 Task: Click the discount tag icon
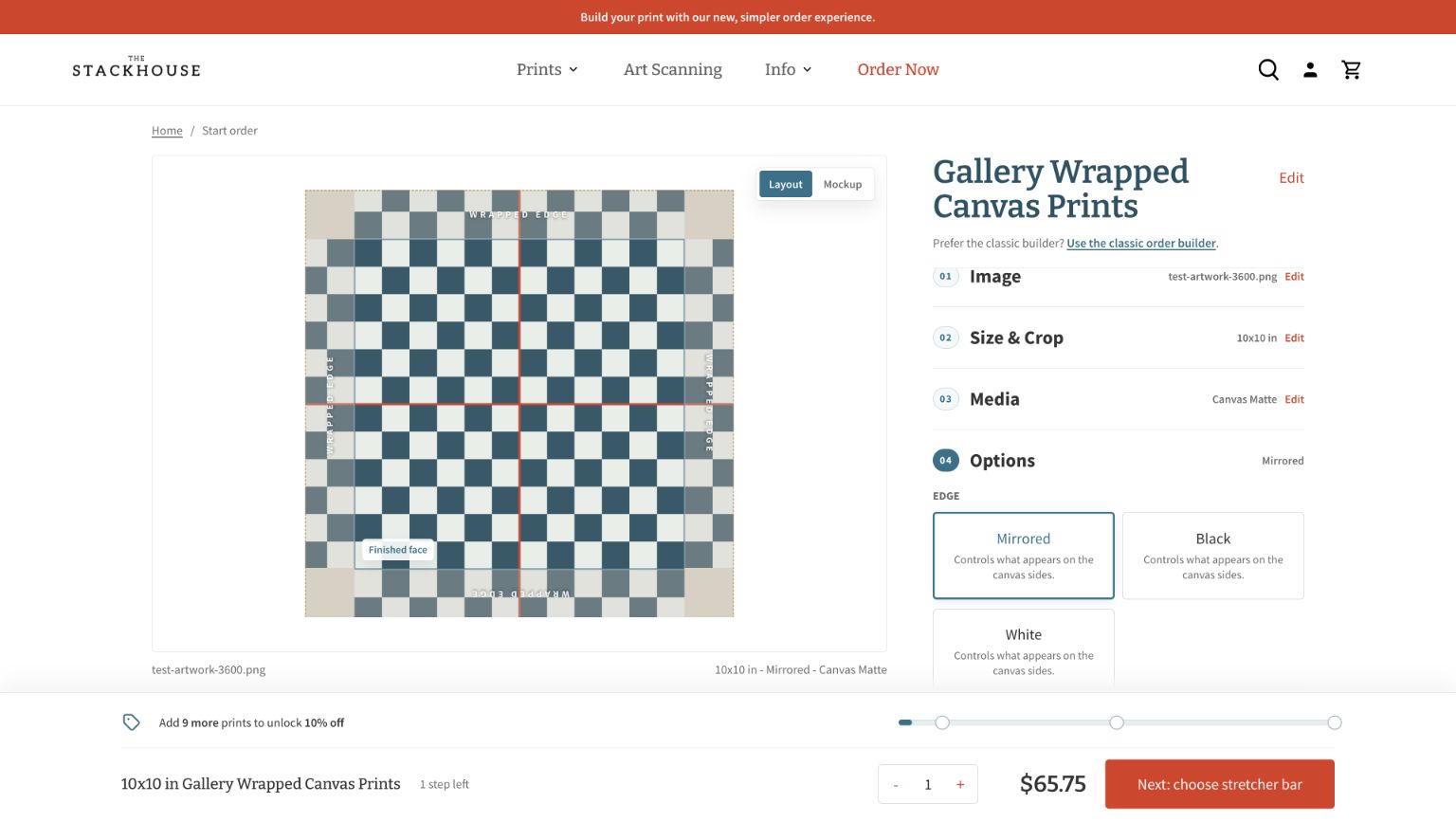click(x=132, y=722)
